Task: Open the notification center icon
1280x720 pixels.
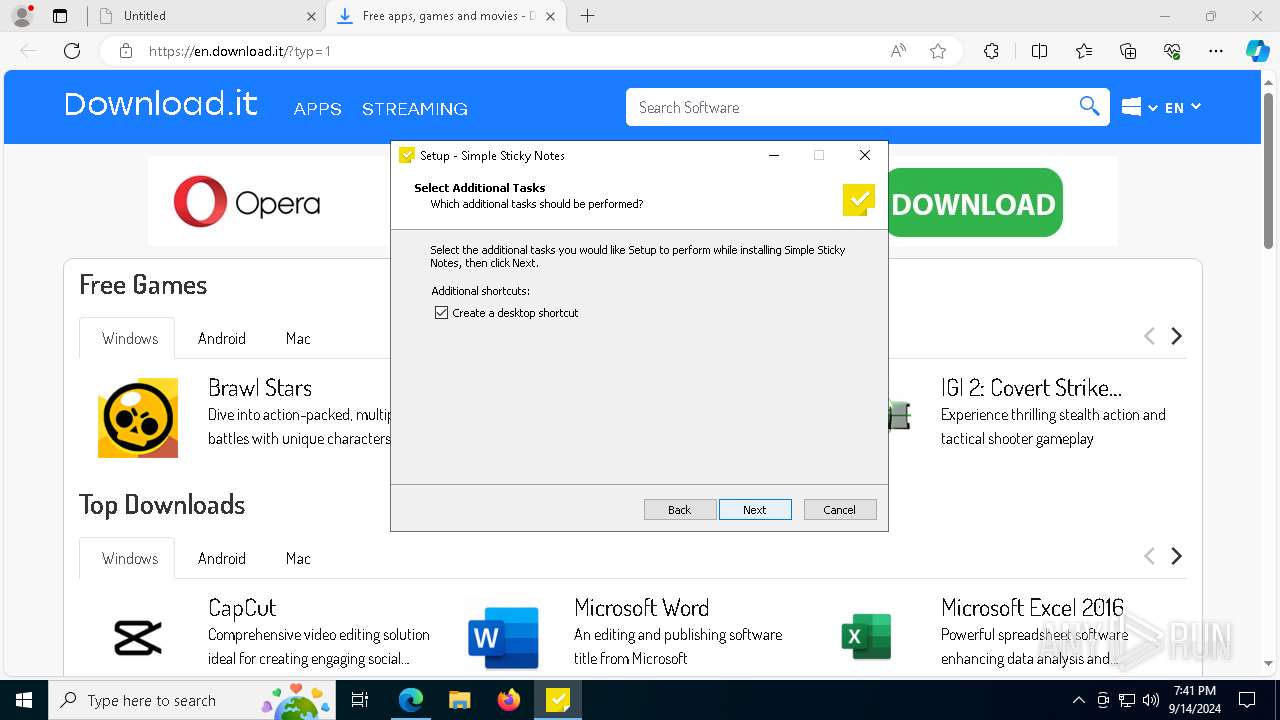Action: coord(1247,700)
